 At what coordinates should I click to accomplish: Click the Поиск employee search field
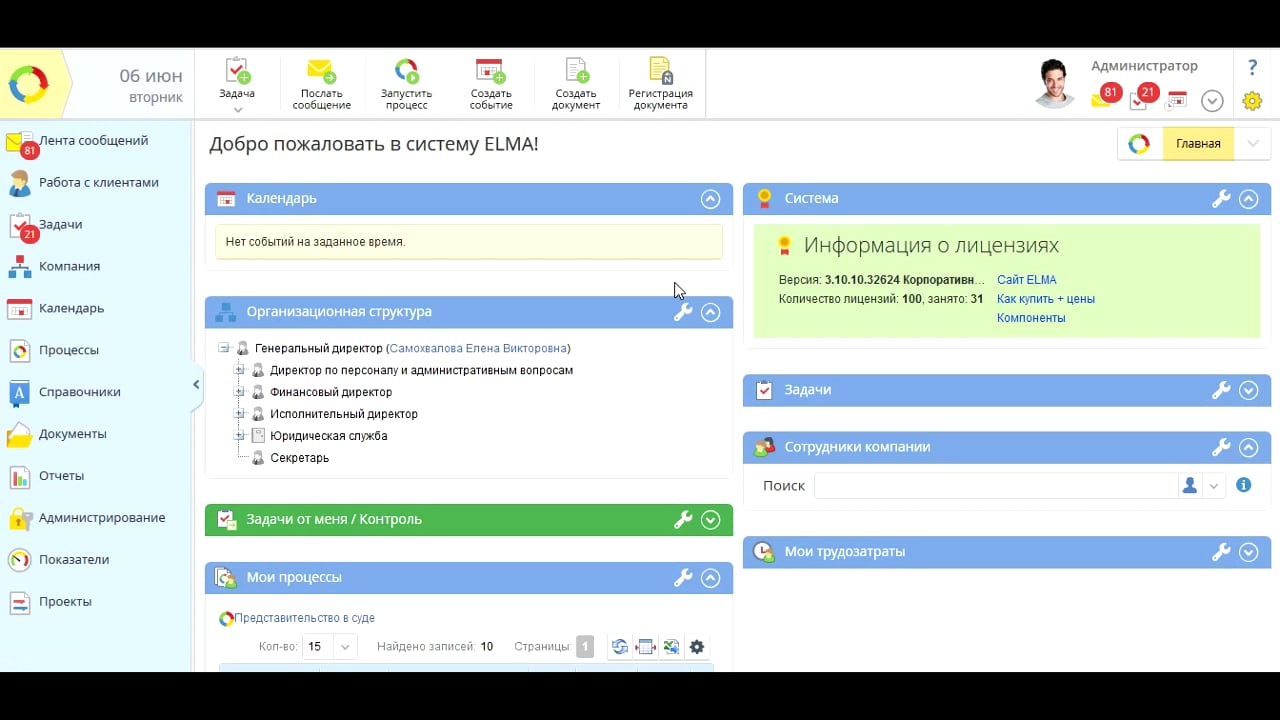(x=996, y=485)
